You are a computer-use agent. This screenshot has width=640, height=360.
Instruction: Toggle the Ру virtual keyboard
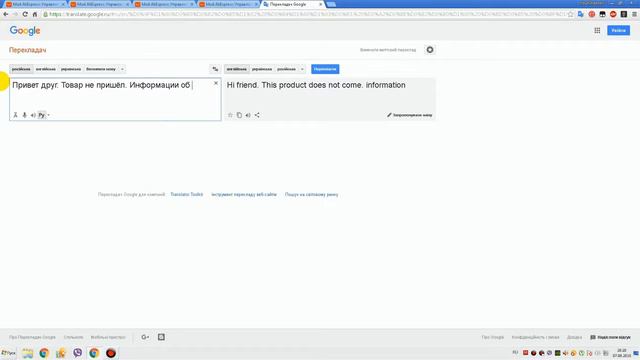(x=41, y=115)
